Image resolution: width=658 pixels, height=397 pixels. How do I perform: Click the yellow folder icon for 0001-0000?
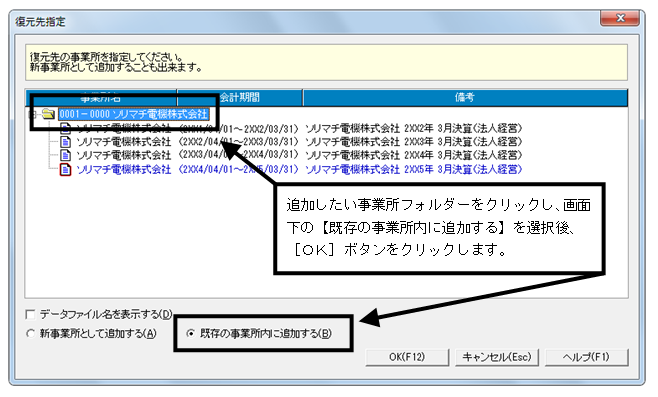coord(49,114)
